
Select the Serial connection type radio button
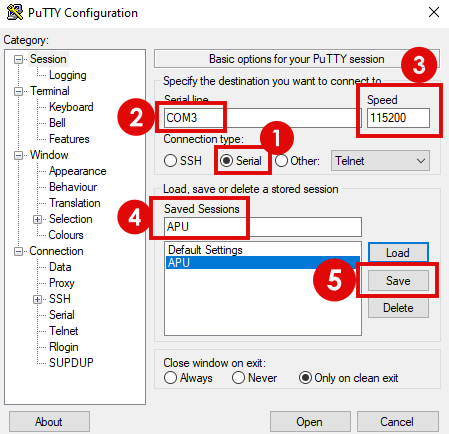click(227, 161)
